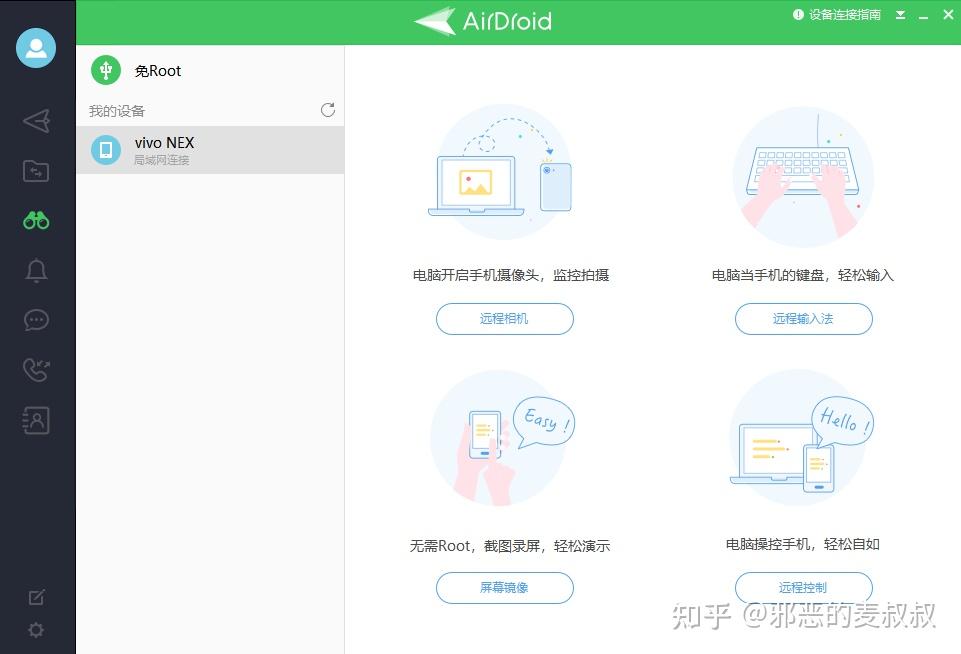Open the messages chat bubble icon
The image size is (961, 654).
36,320
